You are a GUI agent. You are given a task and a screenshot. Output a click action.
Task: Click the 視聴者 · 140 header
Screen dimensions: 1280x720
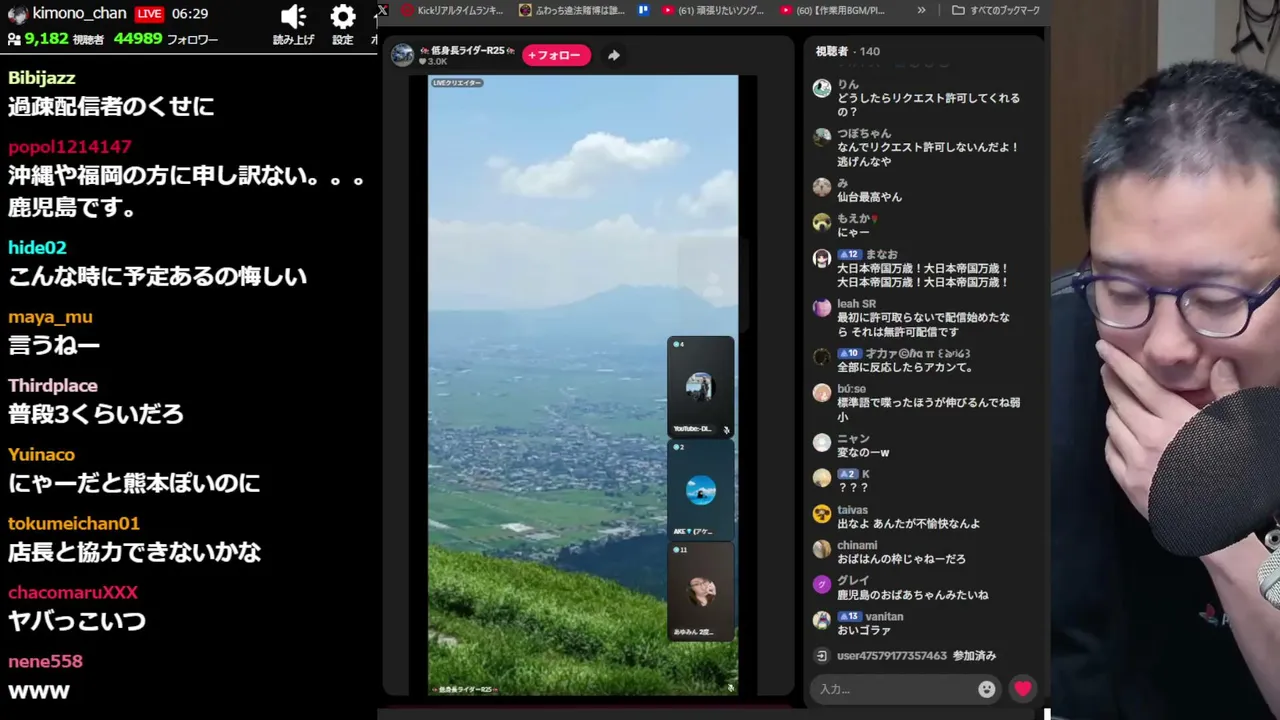848,51
